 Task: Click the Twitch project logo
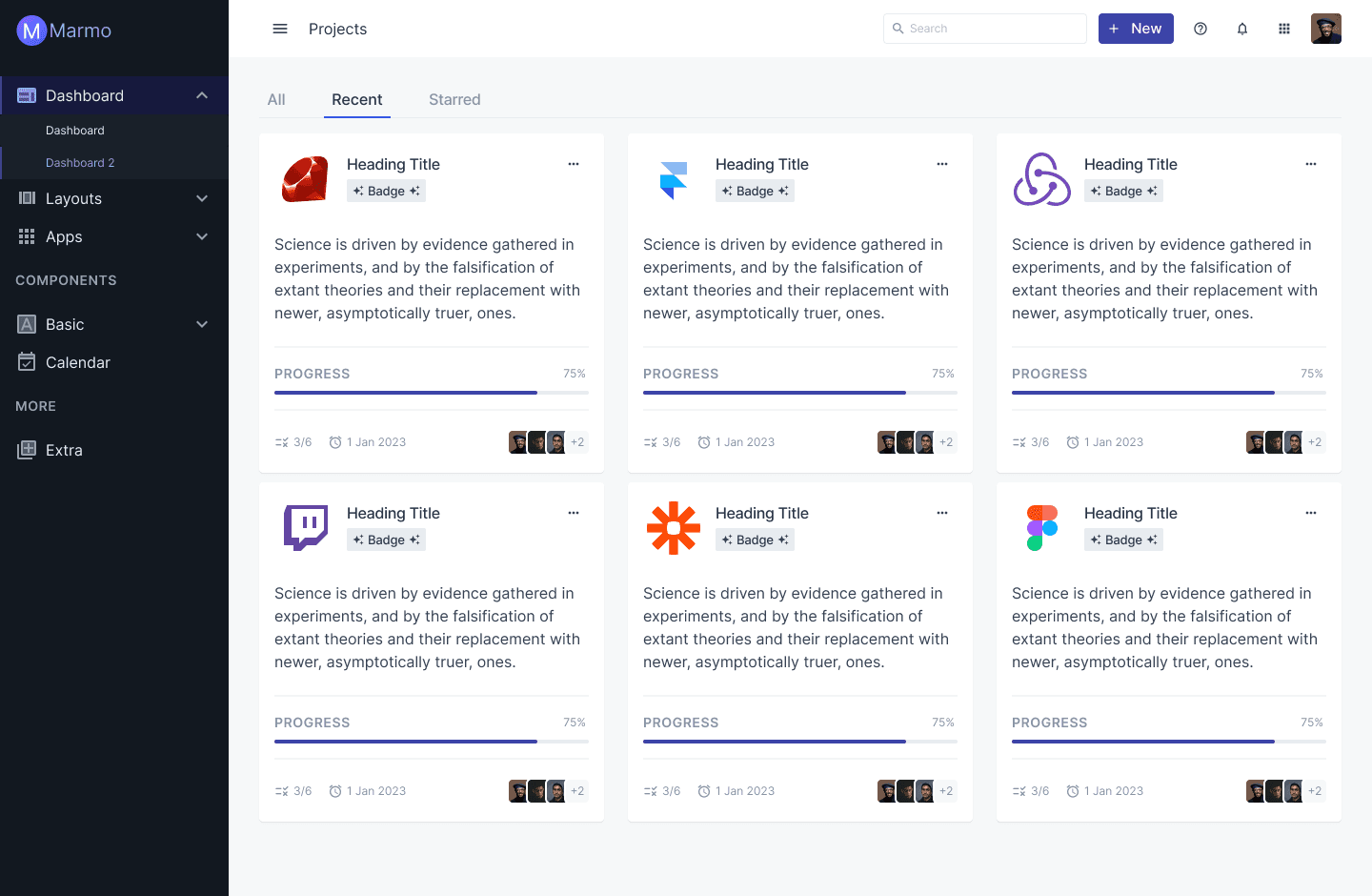click(305, 528)
